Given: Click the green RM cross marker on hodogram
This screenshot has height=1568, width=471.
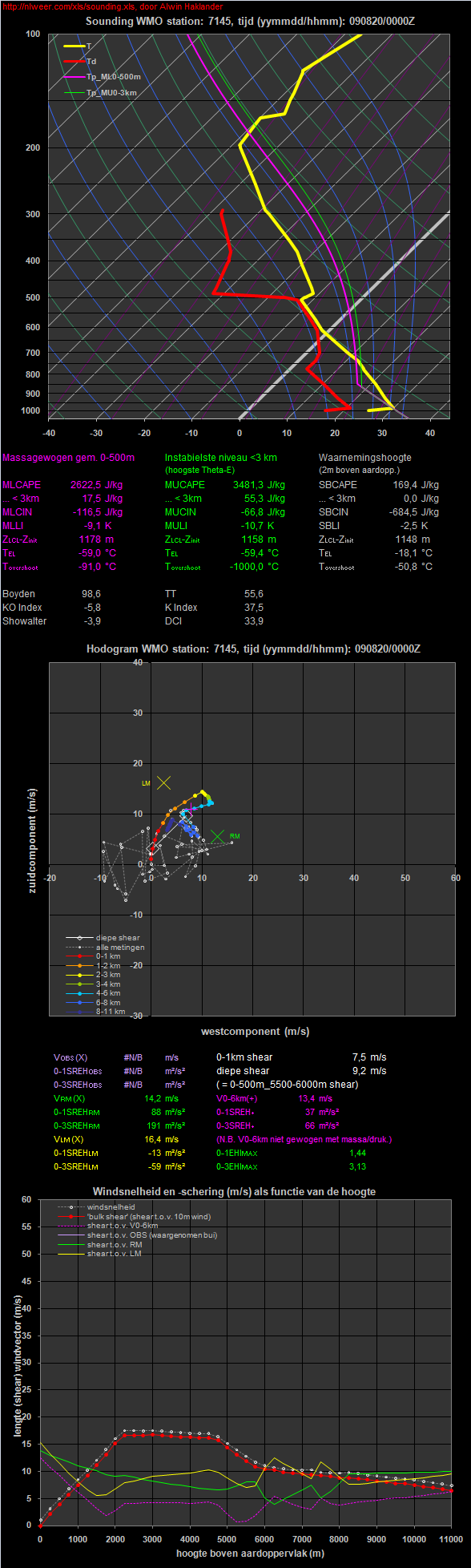Looking at the screenshot, I should (x=217, y=836).
